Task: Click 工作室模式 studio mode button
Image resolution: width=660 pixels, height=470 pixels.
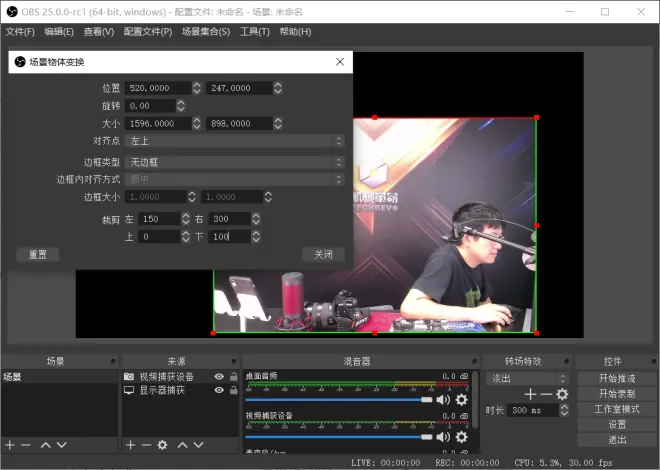Action: pyautogui.click(x=617, y=409)
